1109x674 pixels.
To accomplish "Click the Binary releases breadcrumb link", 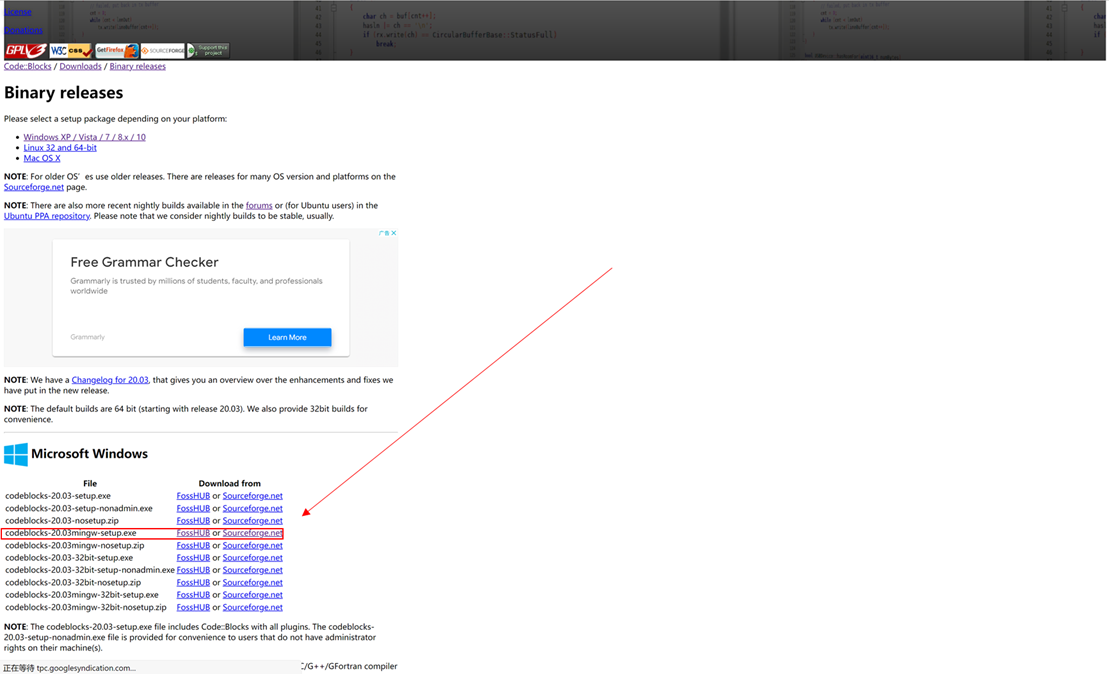I will [137, 66].
